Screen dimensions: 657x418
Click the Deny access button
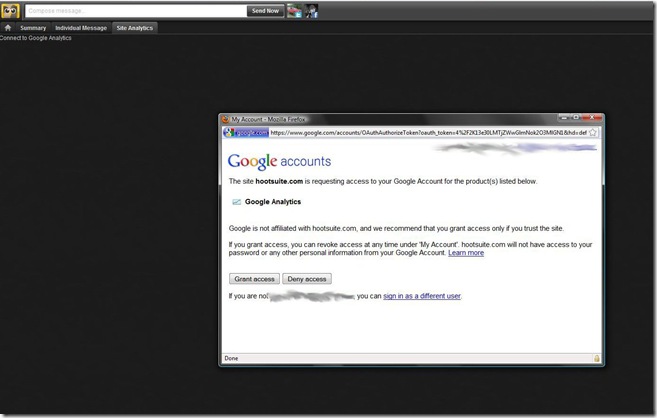point(307,279)
